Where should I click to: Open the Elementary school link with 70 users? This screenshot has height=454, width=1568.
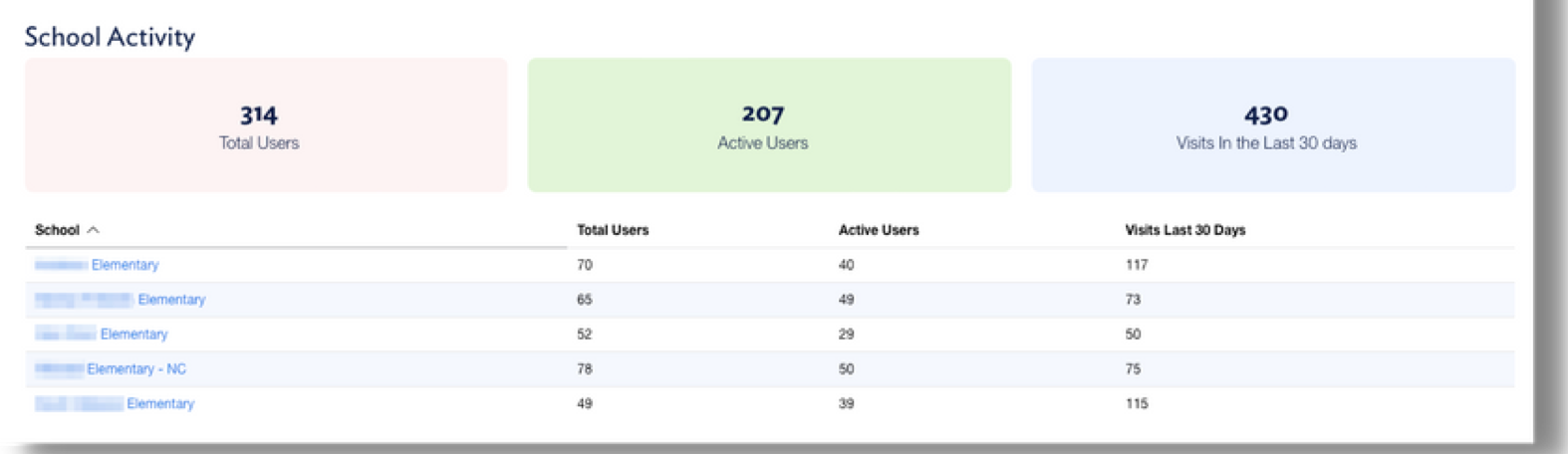[x=124, y=265]
